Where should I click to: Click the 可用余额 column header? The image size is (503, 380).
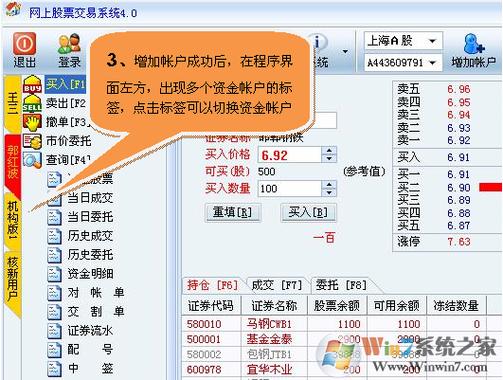click(x=396, y=306)
